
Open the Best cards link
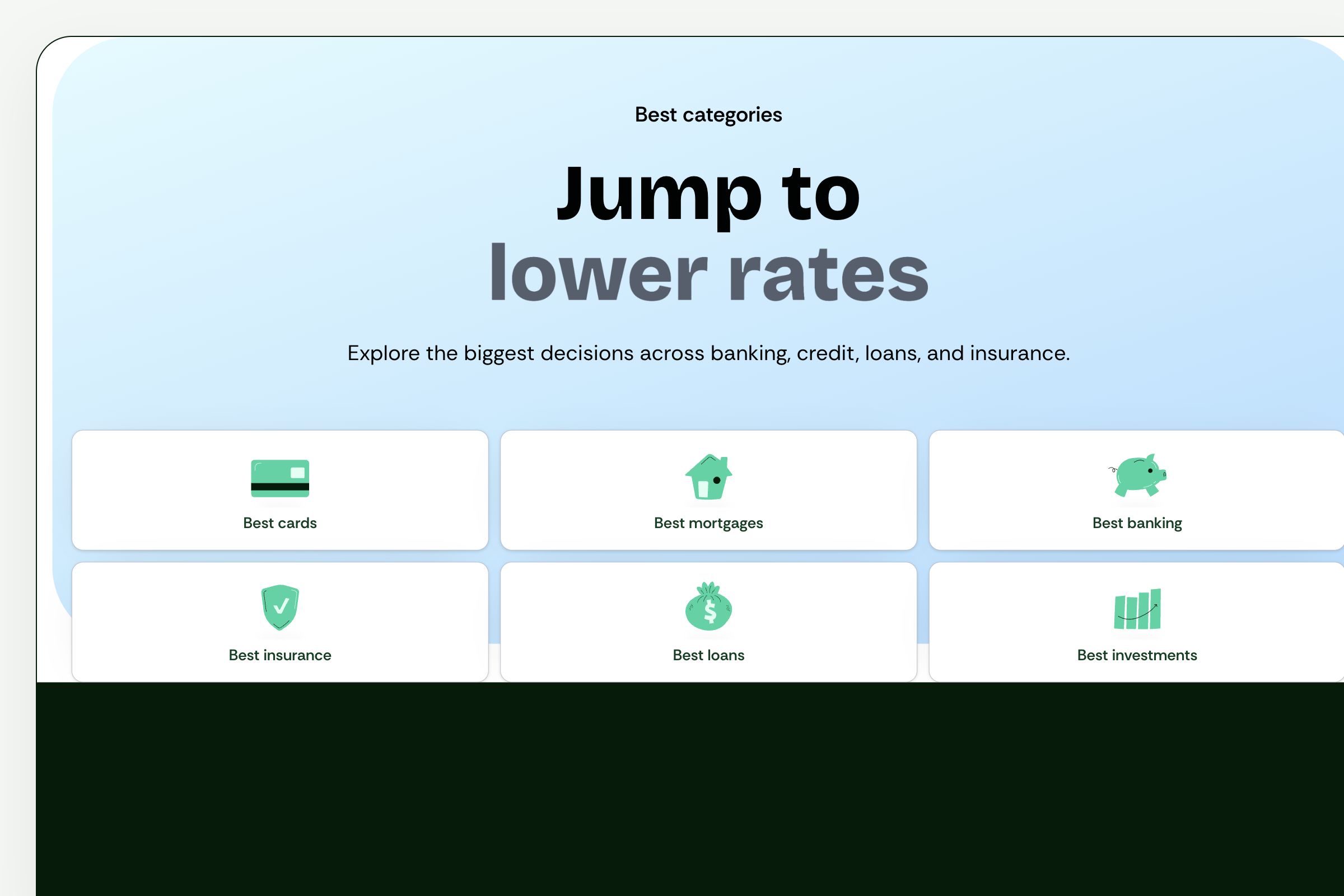[x=280, y=491]
